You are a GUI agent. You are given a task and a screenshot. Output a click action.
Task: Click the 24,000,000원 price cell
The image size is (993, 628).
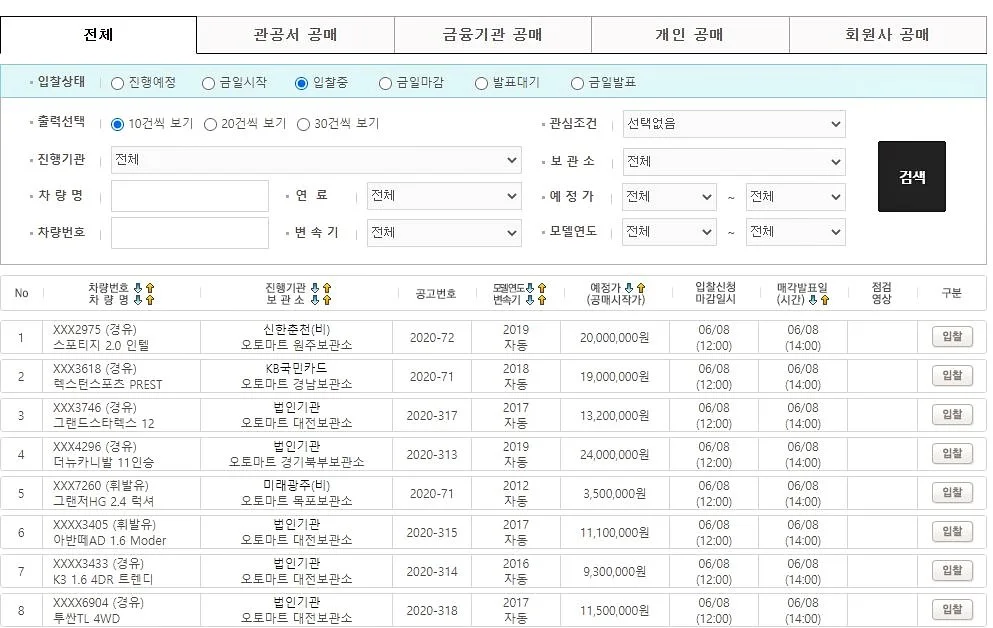click(x=614, y=455)
